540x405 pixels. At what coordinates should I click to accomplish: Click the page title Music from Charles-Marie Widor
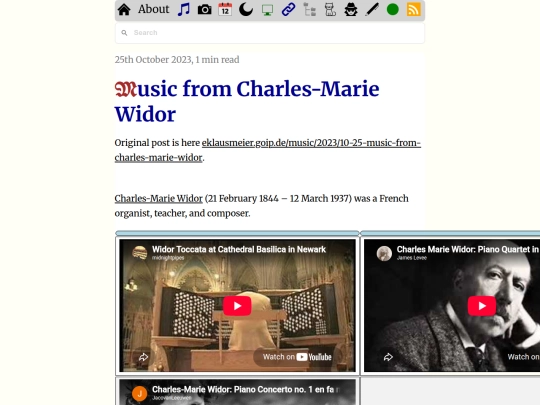pyautogui.click(x=247, y=102)
